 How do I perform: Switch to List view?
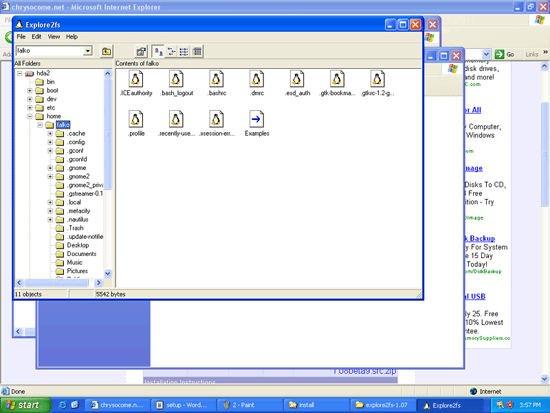pyautogui.click(x=184, y=52)
